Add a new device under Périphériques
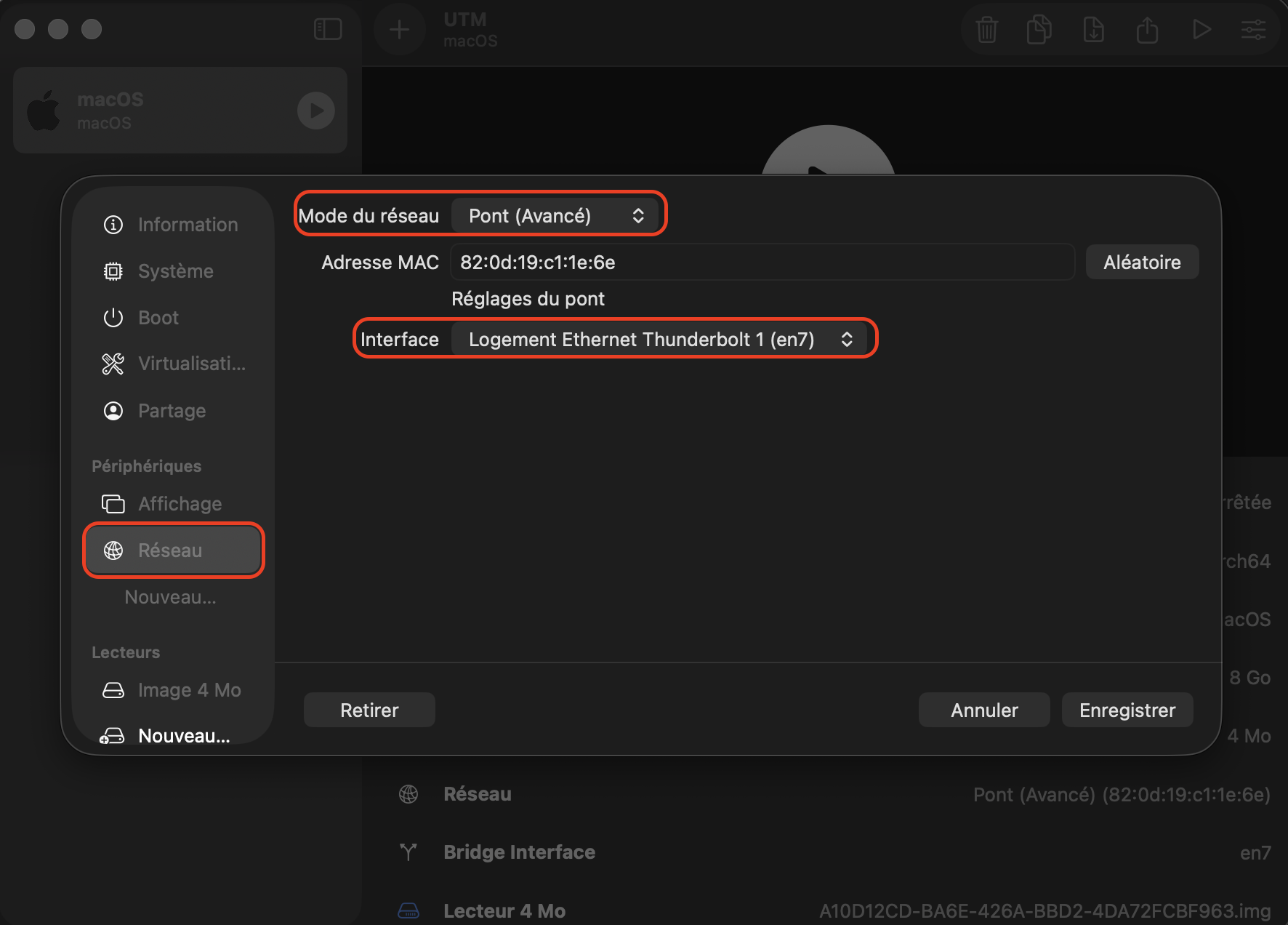Screen dimensions: 1288x925 click(170, 597)
